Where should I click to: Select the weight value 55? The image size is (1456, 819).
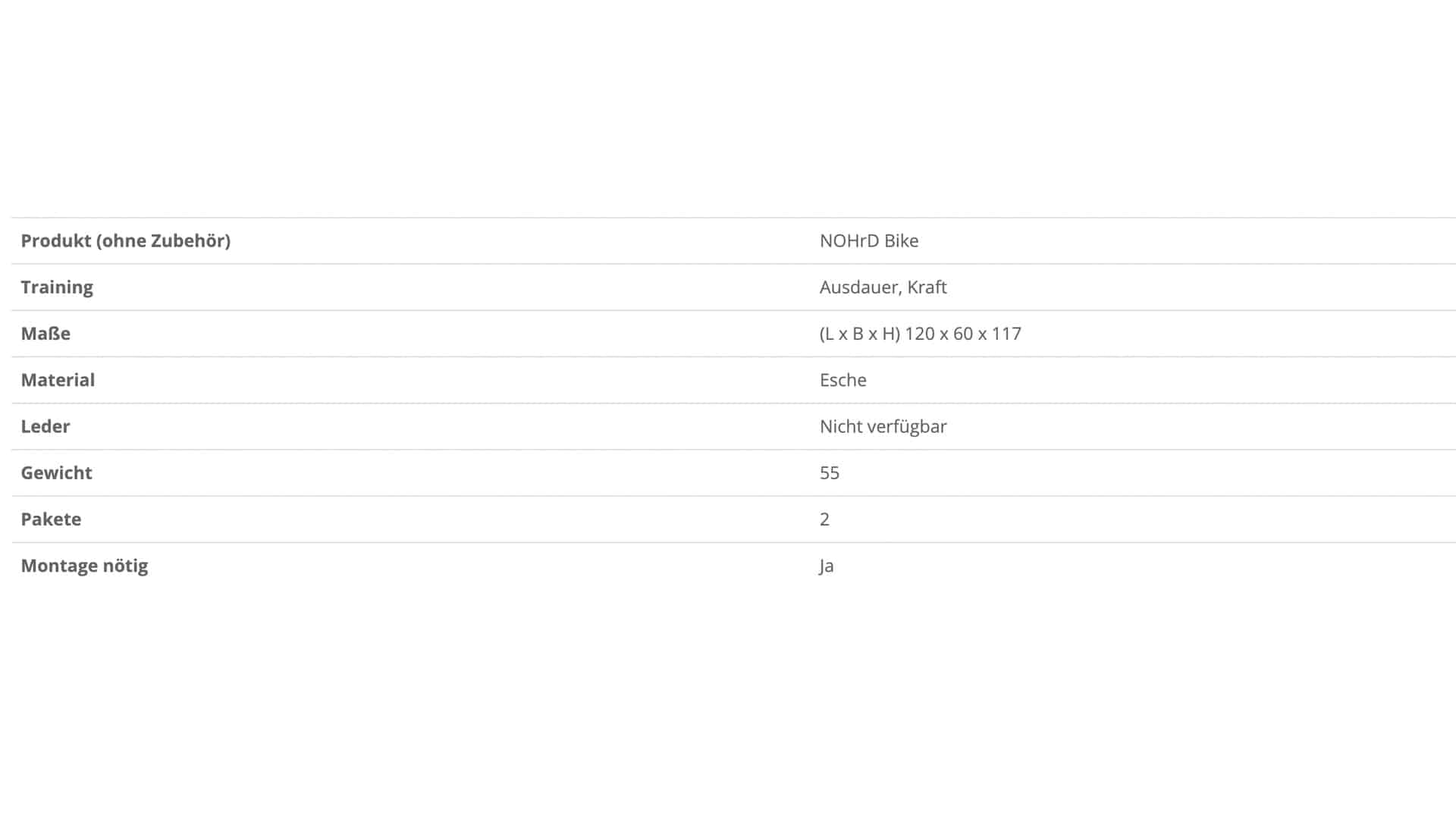point(830,472)
